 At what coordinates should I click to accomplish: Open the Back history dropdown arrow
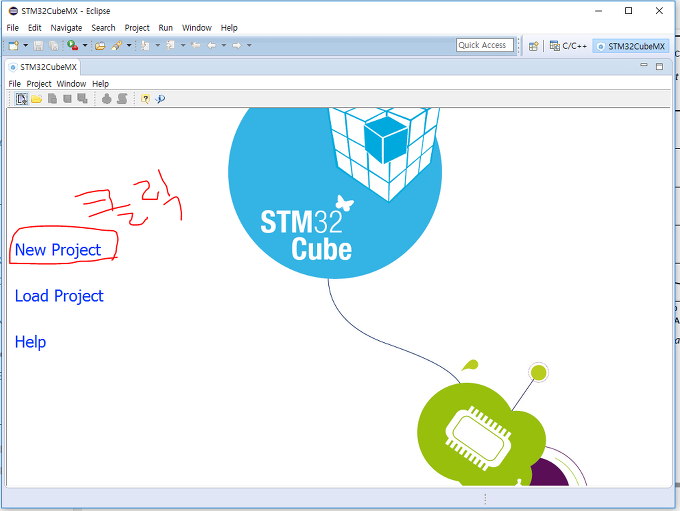tap(224, 45)
